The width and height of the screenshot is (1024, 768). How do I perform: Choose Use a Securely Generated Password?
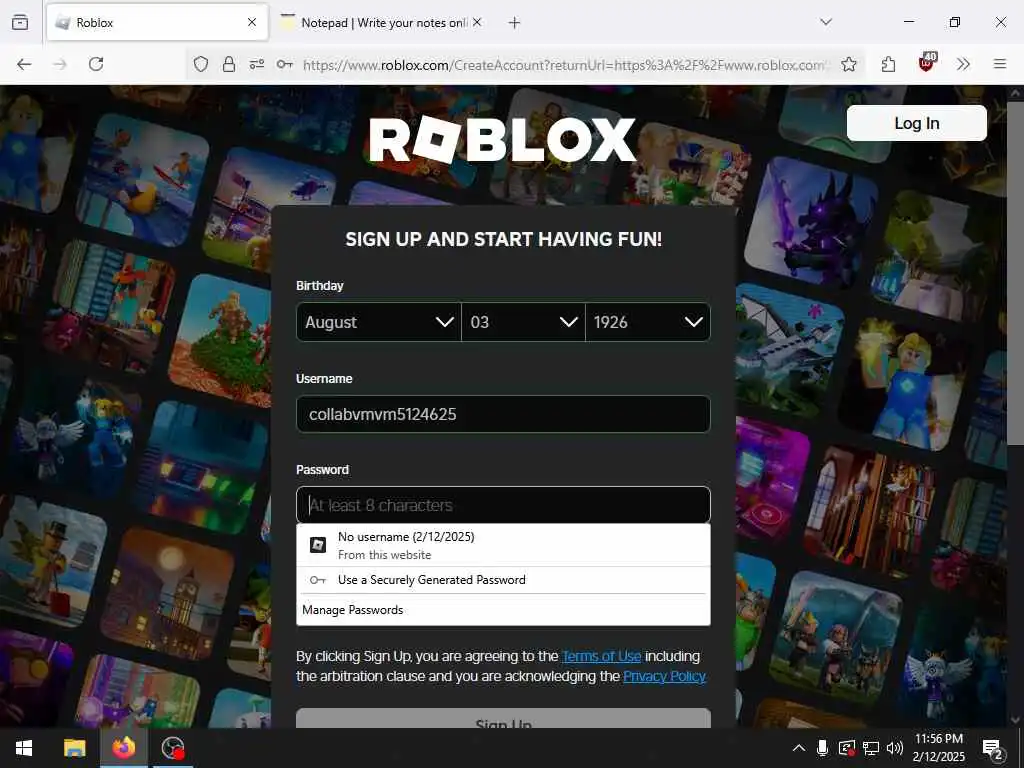503,580
